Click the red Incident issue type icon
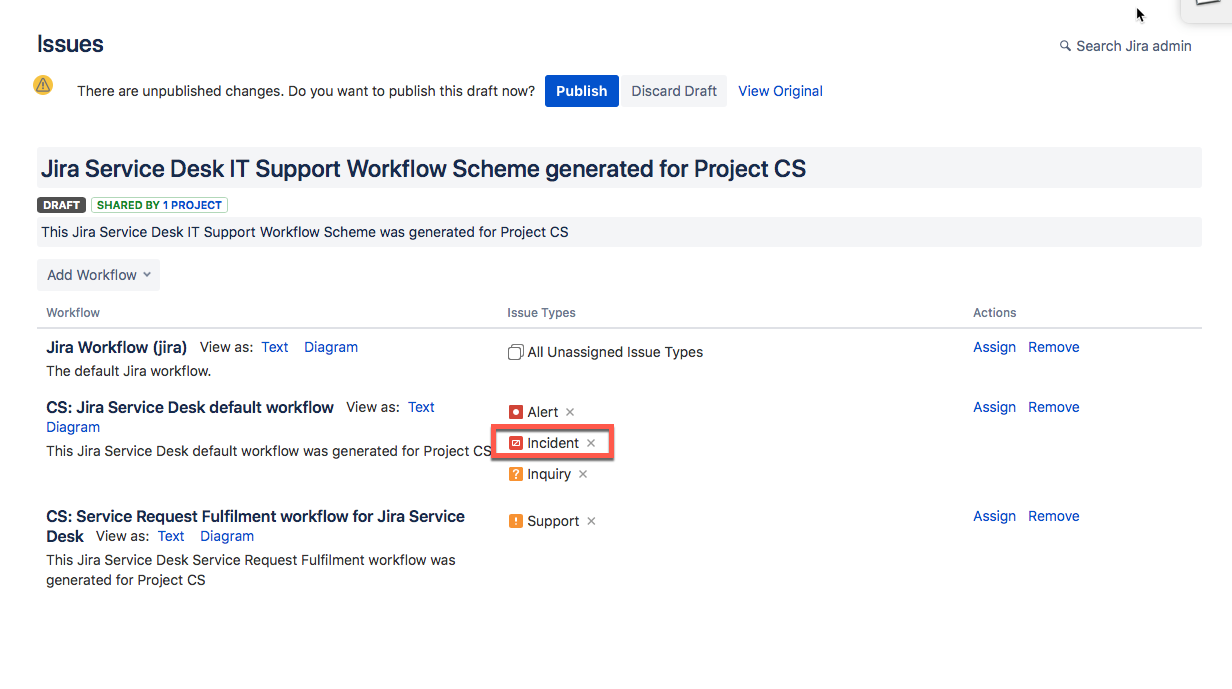This screenshot has height=689, width=1232. click(516, 443)
